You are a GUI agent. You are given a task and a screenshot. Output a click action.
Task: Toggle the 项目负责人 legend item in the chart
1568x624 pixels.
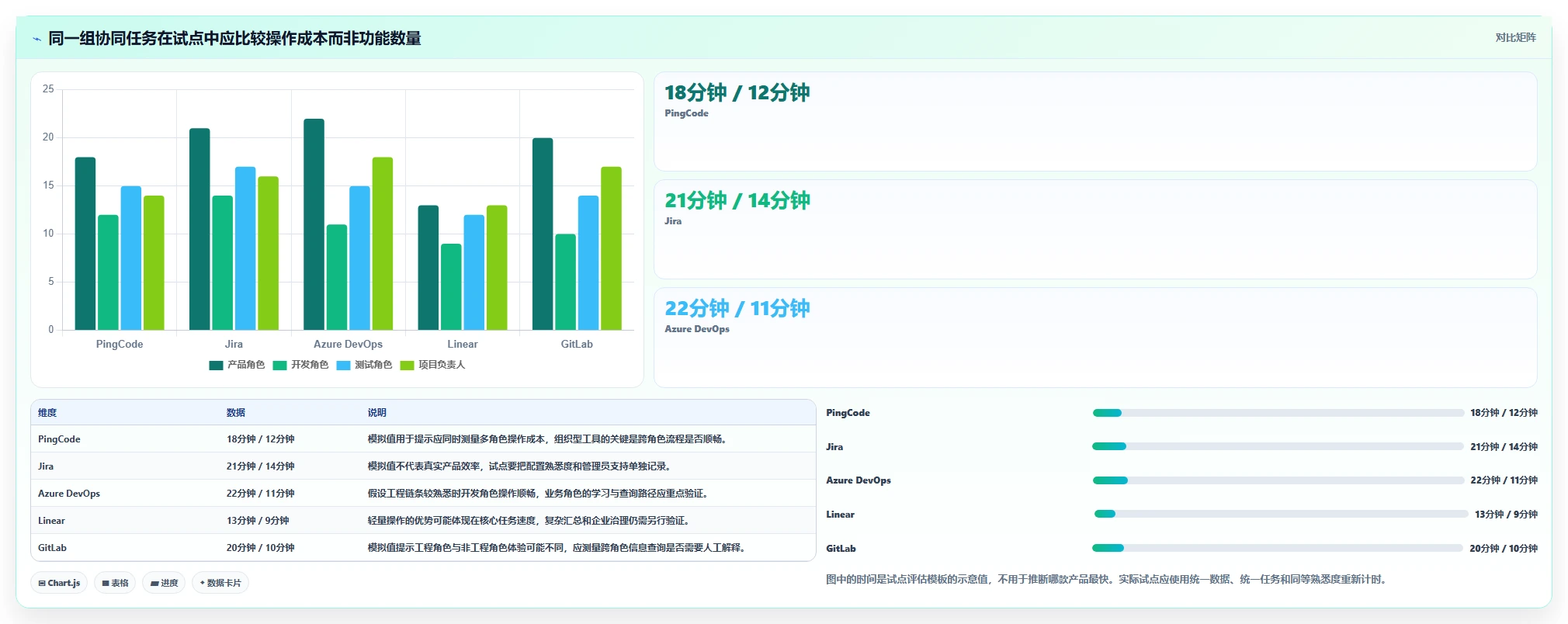coord(432,365)
